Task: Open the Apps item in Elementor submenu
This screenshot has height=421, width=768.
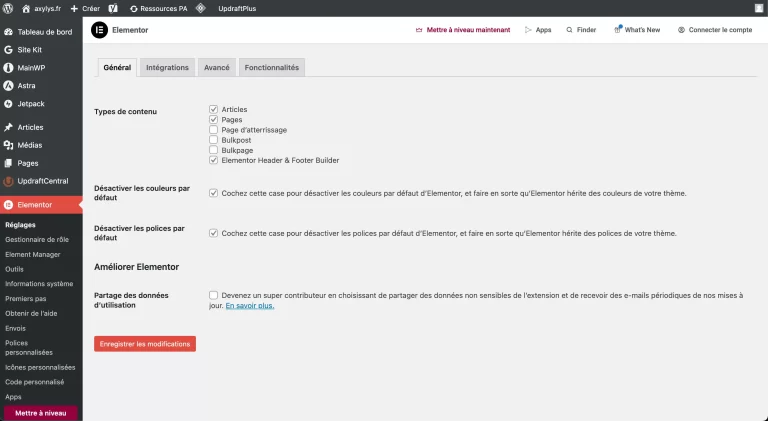Action: click(x=13, y=397)
